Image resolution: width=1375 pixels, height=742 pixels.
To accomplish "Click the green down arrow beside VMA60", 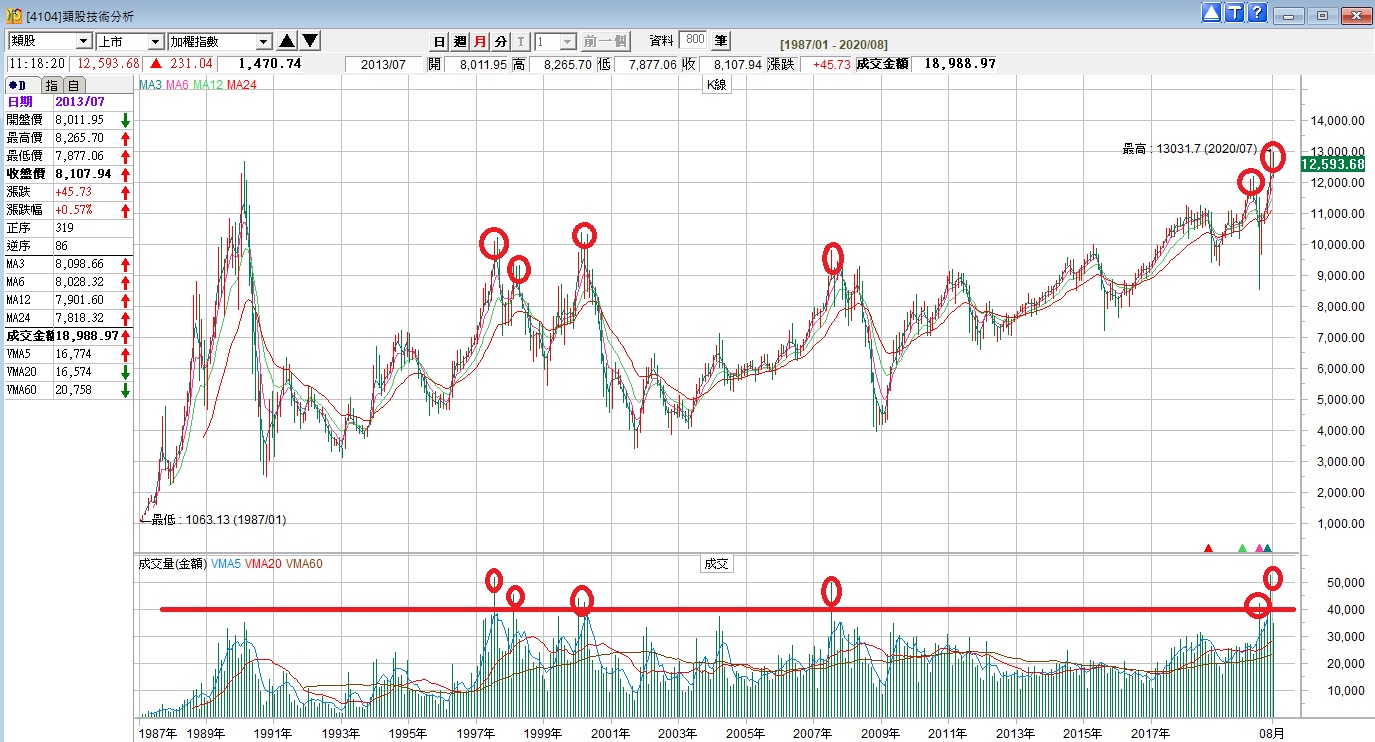I will point(125,390).
